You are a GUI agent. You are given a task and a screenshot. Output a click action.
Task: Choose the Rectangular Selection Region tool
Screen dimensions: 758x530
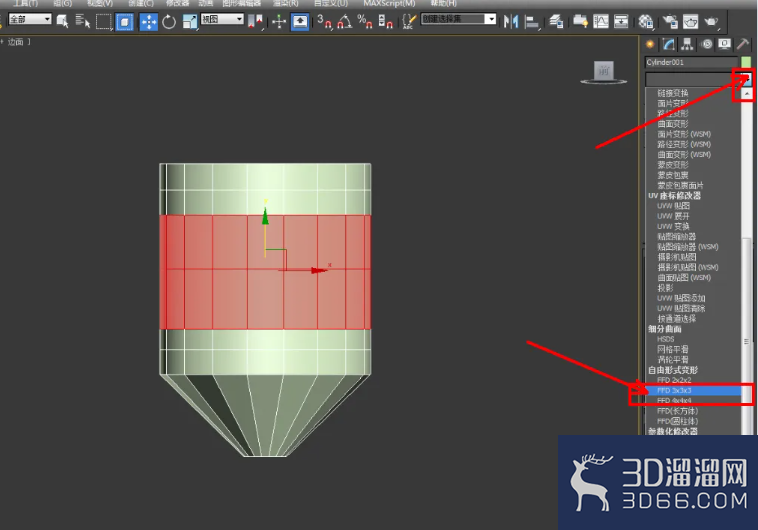[103, 21]
